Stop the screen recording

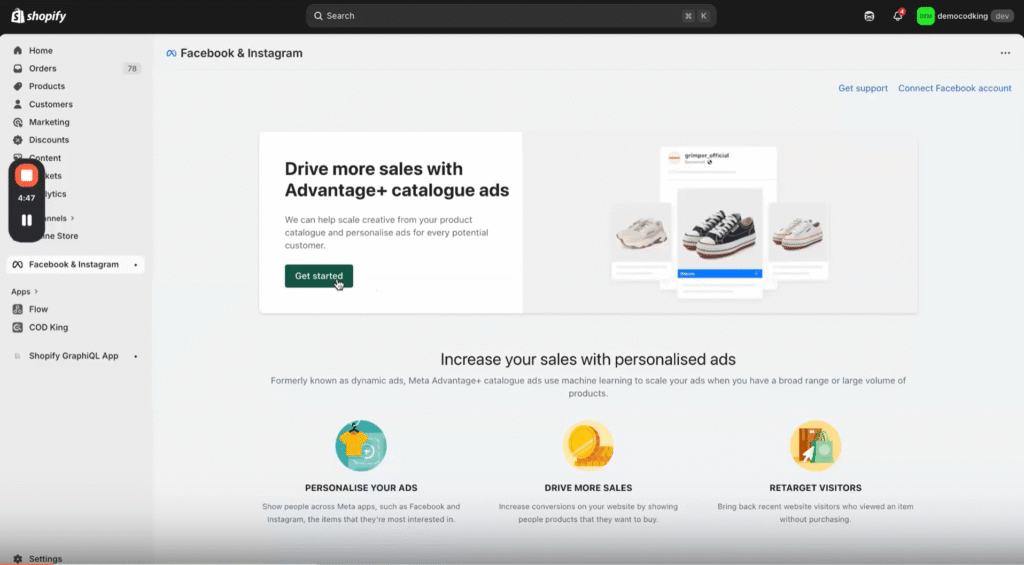[x=27, y=176]
